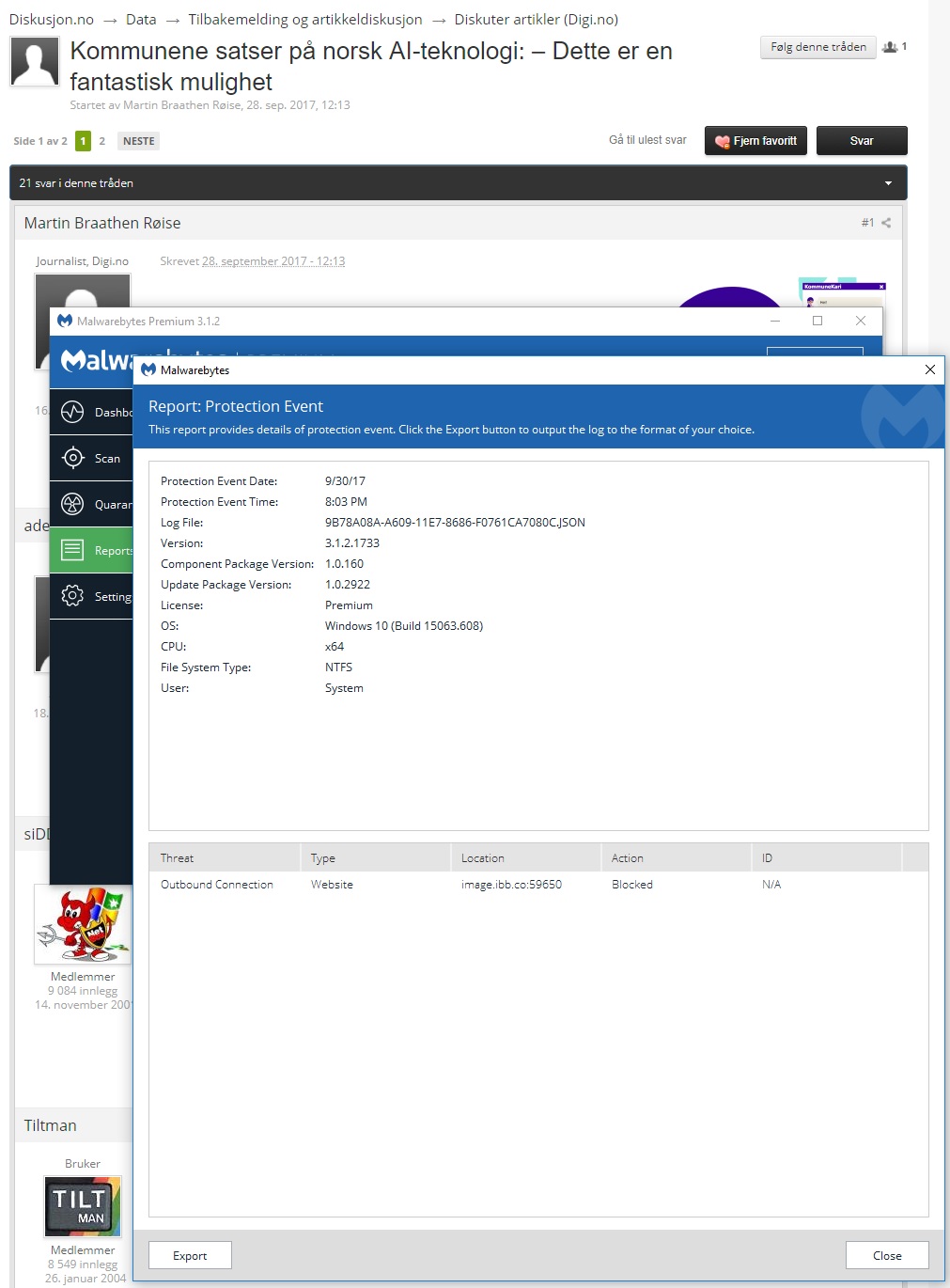The width and height of the screenshot is (950, 1288).
Task: Click the Protection Event Date 9/30/17
Action: point(345,481)
